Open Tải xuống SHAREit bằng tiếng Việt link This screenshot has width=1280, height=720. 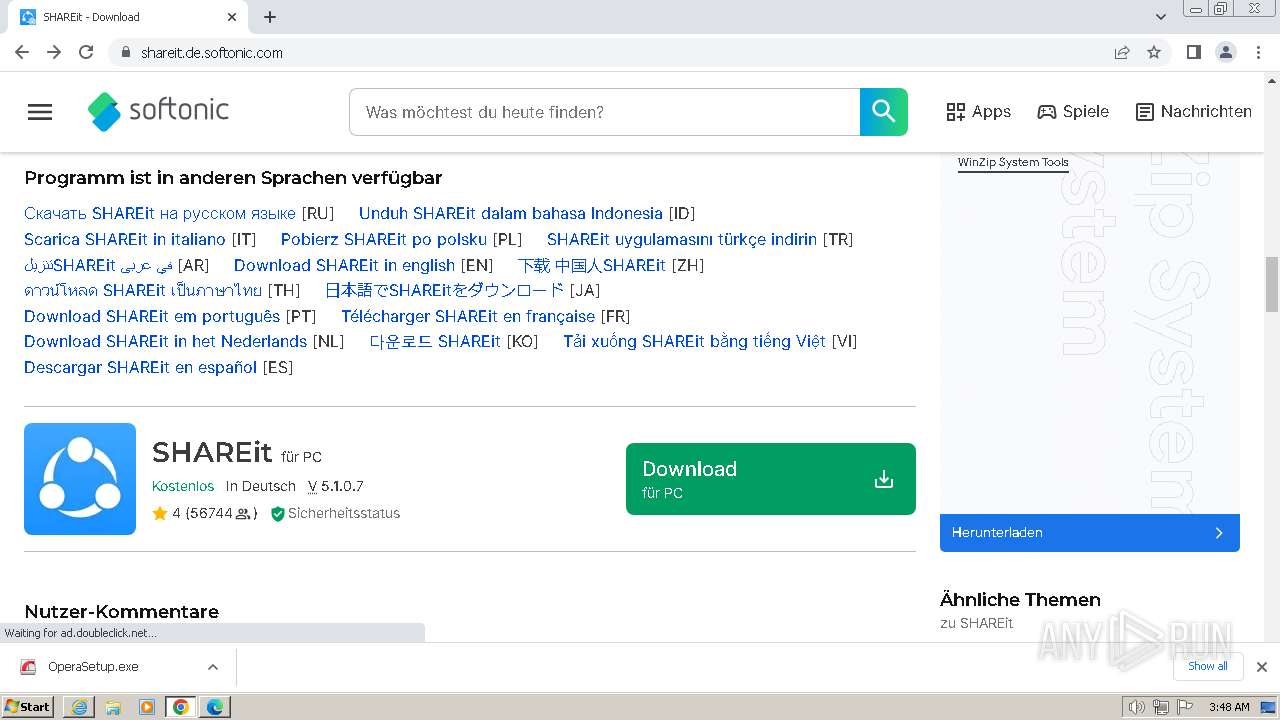tap(694, 341)
